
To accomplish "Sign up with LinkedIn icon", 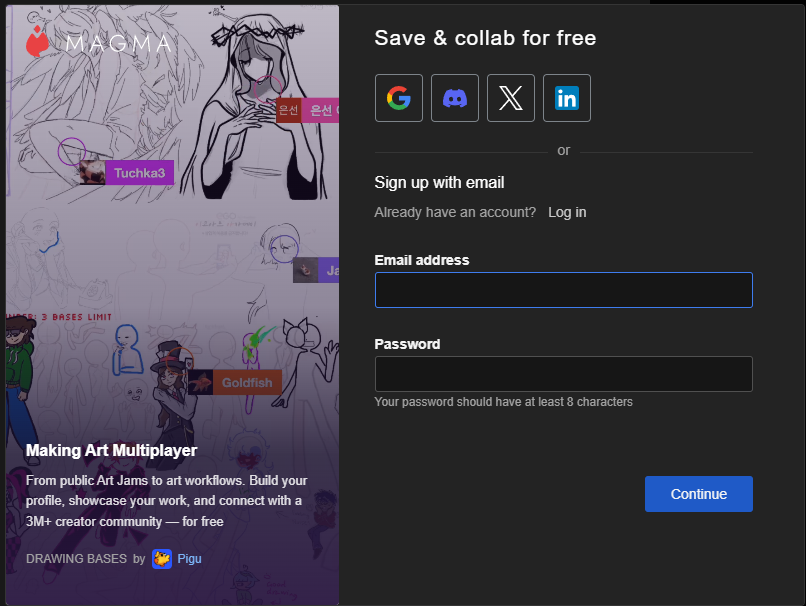I will click(x=567, y=98).
